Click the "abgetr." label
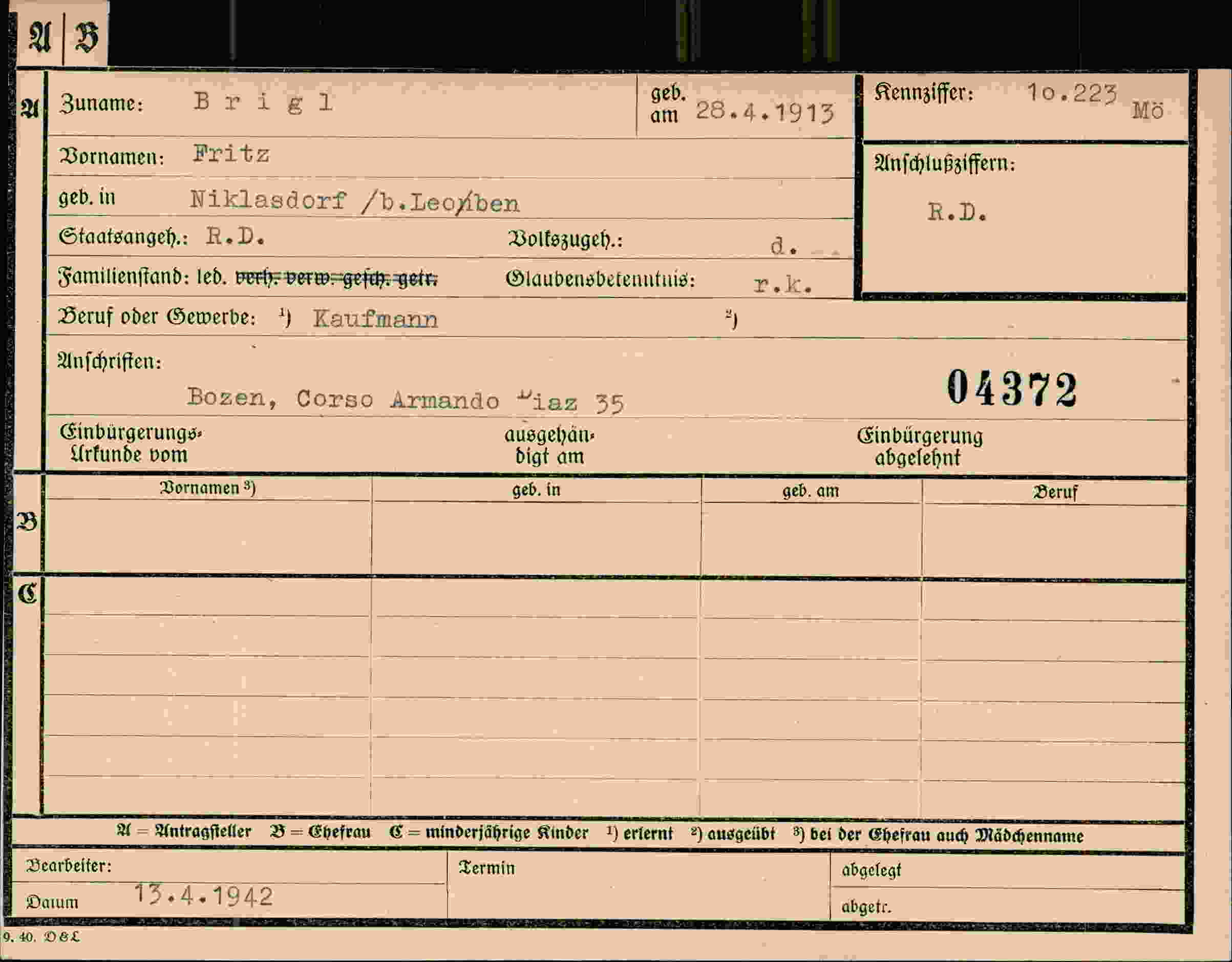 (x=866, y=907)
